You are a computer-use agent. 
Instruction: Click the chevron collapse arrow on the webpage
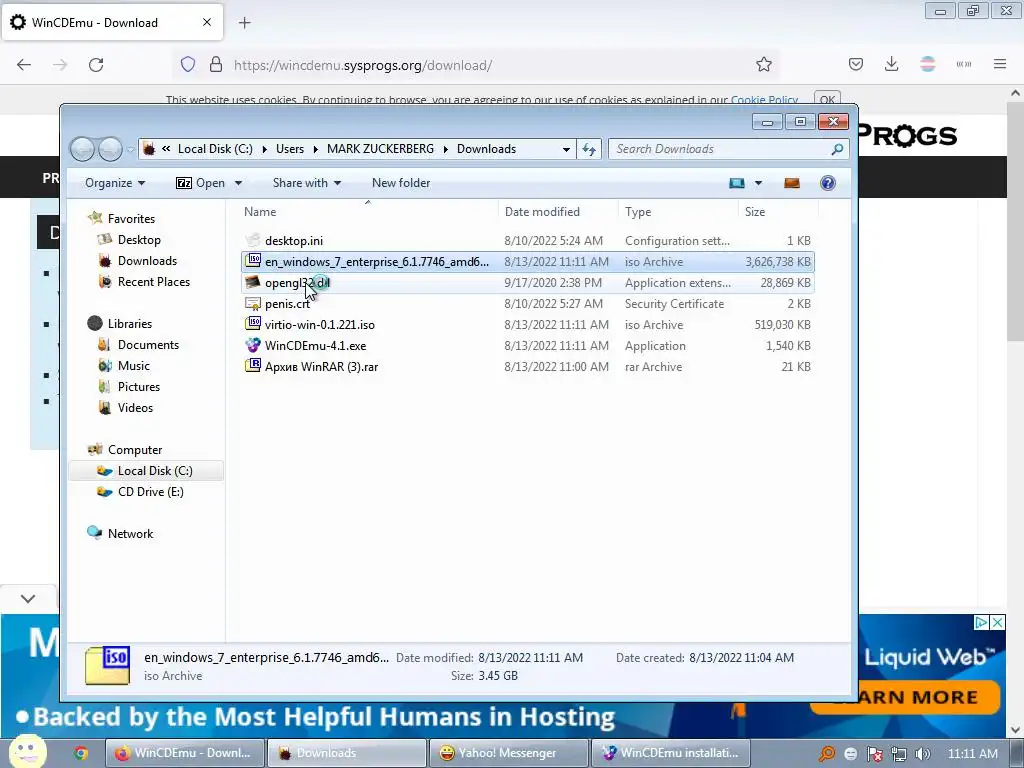[28, 598]
